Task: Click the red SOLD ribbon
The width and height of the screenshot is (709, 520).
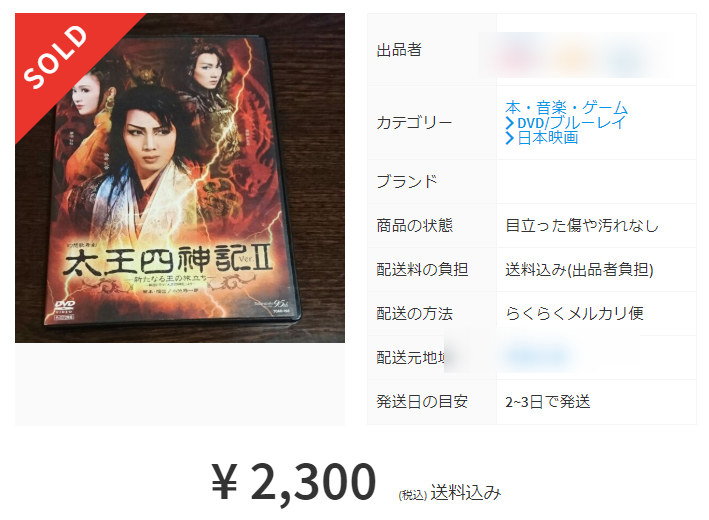Action: [57, 57]
